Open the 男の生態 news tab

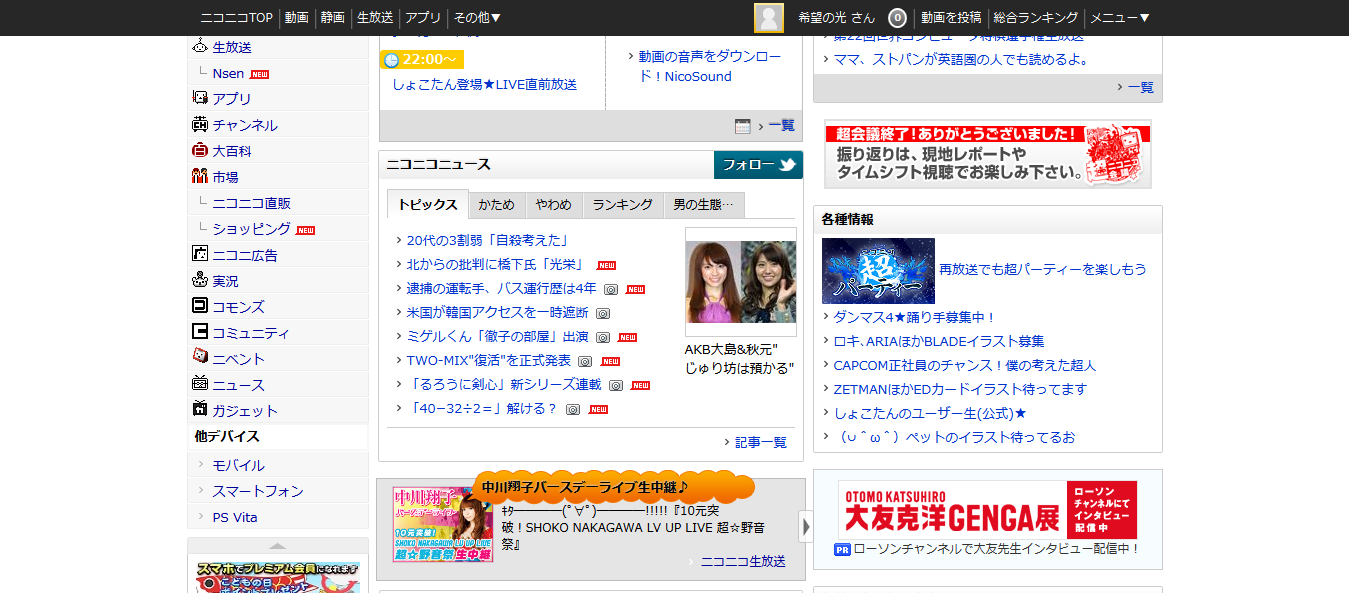pos(704,205)
